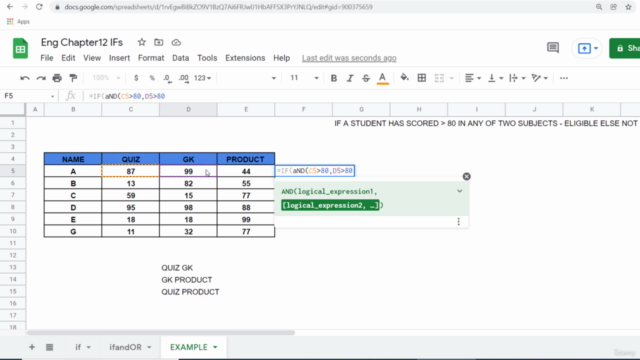
Task: Open zoom level 100% dropdown
Action: pyautogui.click(x=106, y=78)
